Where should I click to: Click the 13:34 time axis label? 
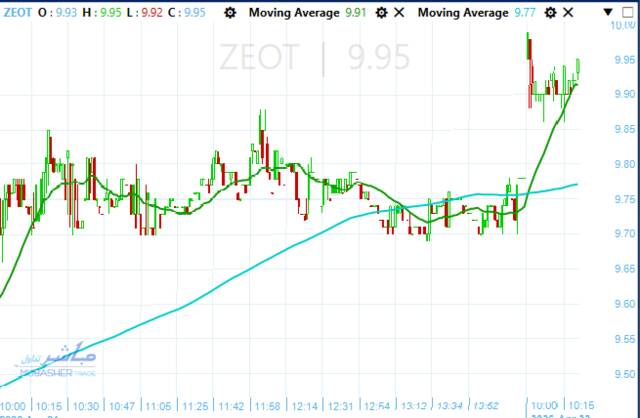pos(450,406)
